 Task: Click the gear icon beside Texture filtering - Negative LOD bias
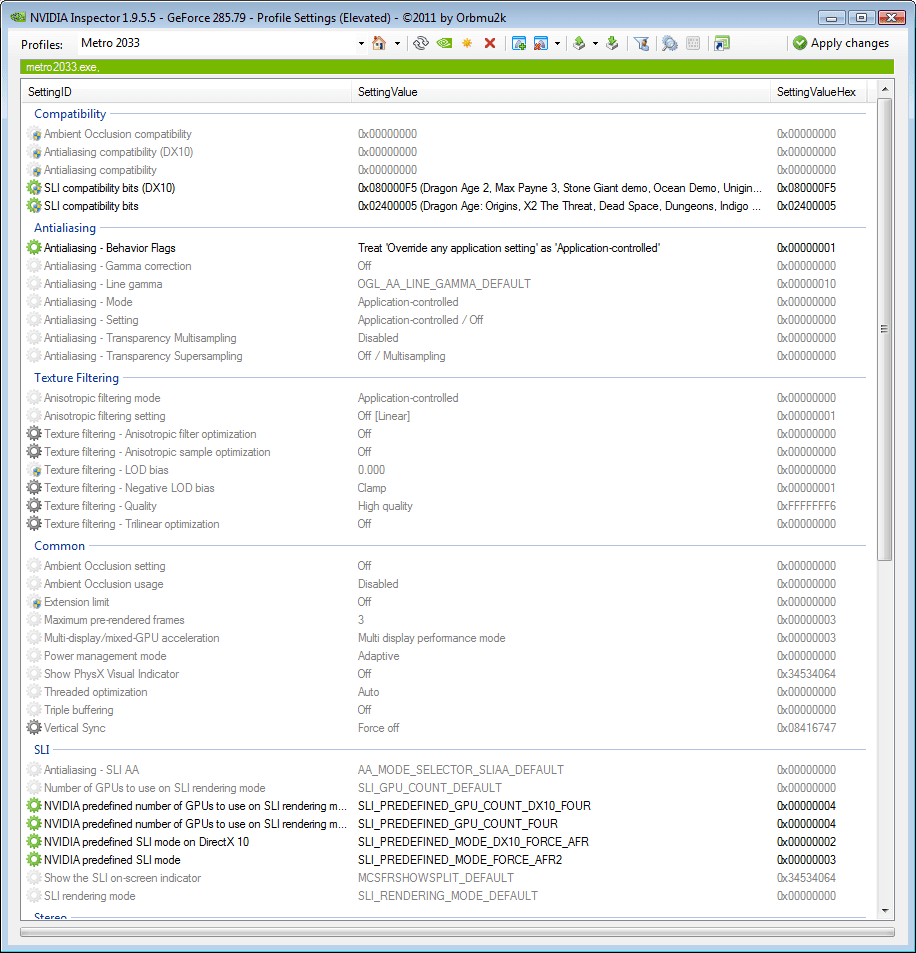click(35, 488)
